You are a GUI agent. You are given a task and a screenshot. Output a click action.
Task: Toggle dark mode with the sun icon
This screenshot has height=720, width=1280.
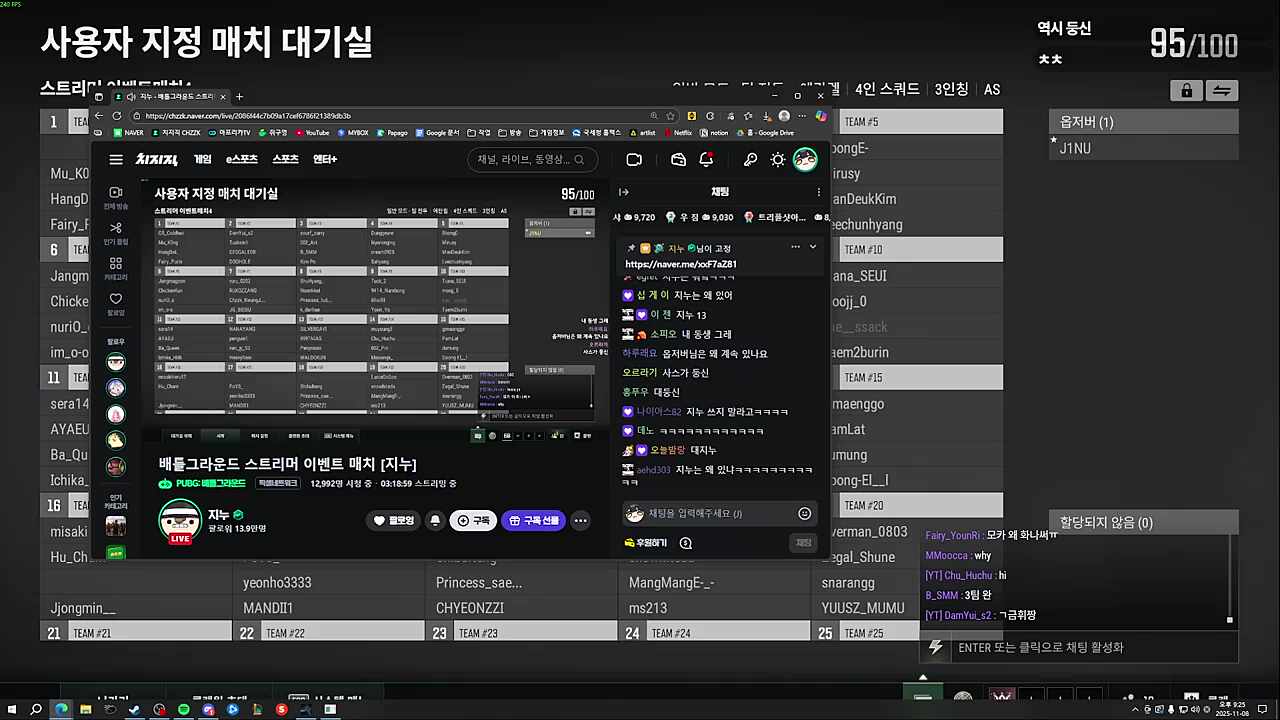tap(777, 160)
